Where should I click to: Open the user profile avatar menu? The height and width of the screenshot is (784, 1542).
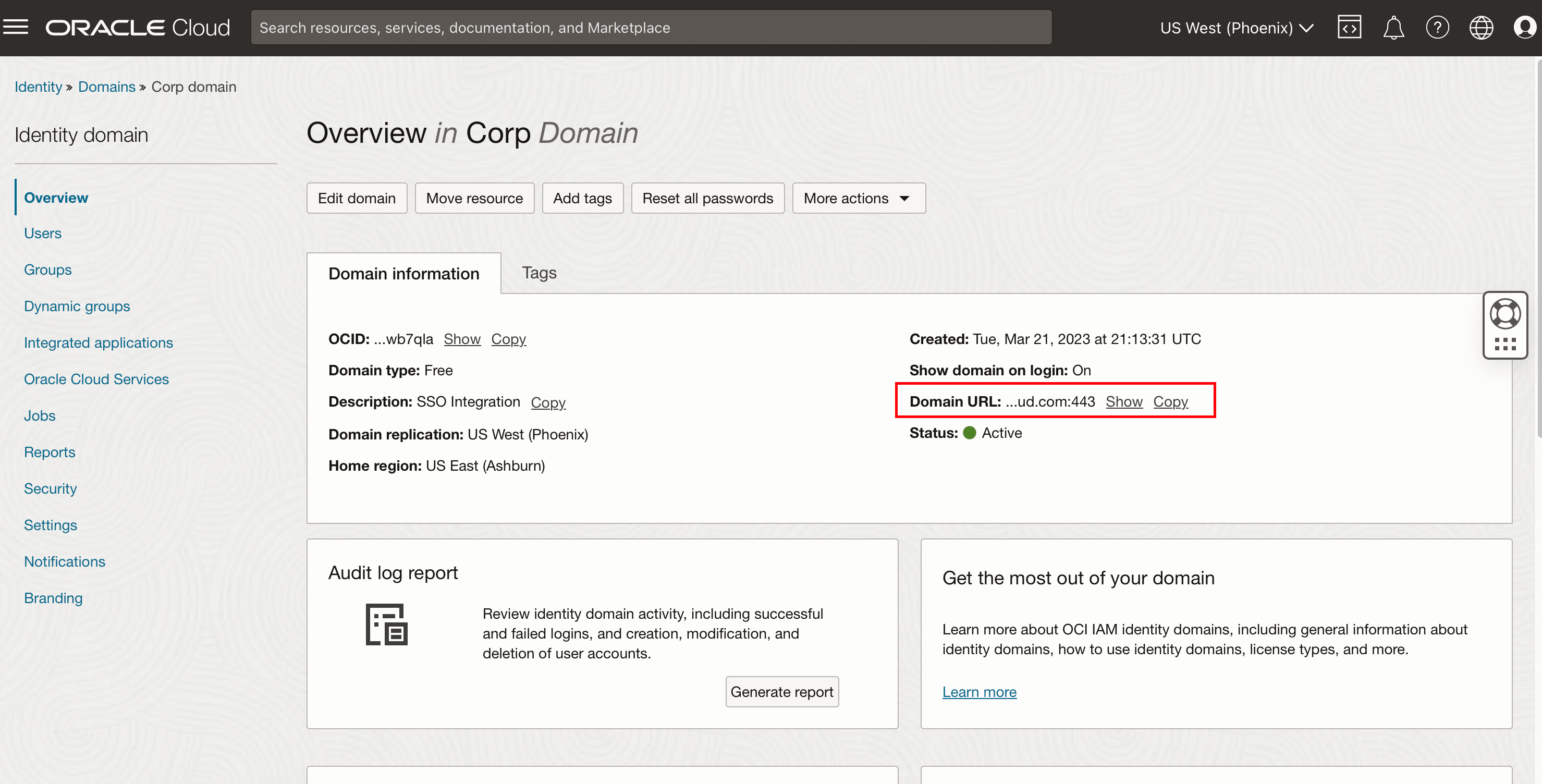point(1525,28)
